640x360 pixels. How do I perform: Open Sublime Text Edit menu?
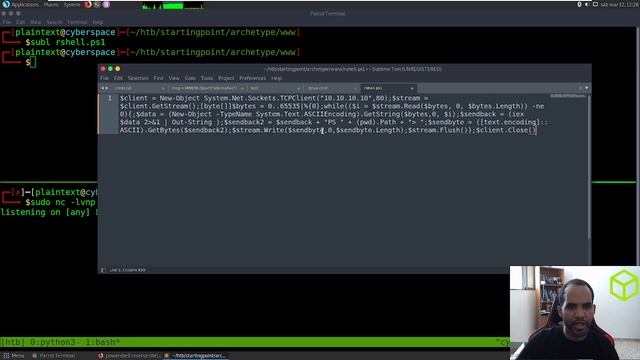click(x=118, y=78)
